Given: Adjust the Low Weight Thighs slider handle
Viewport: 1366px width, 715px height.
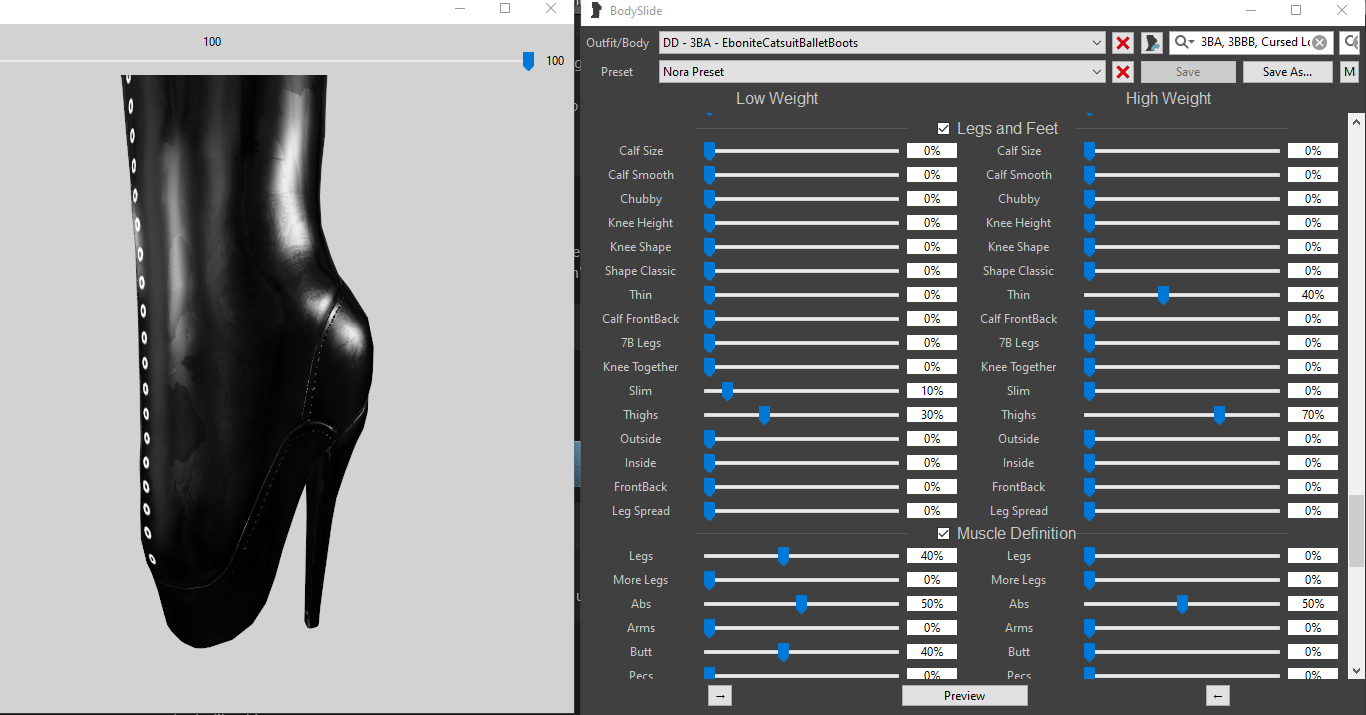Looking at the screenshot, I should pos(764,415).
